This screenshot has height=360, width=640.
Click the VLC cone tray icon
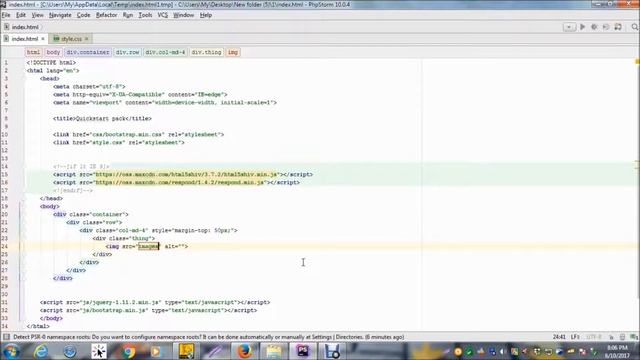[x=481, y=352]
